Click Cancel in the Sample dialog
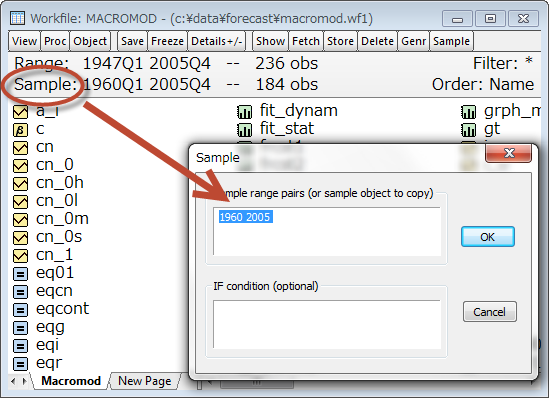This screenshot has width=549, height=398. point(489,312)
